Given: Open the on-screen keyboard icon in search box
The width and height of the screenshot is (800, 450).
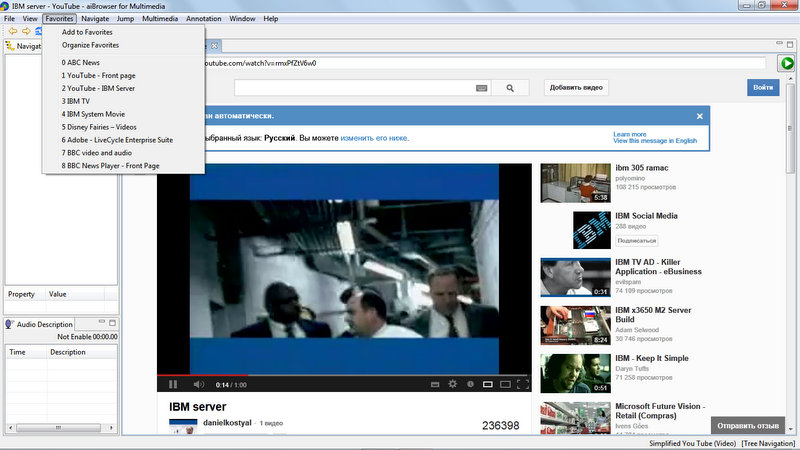Looking at the screenshot, I should pyautogui.click(x=481, y=88).
